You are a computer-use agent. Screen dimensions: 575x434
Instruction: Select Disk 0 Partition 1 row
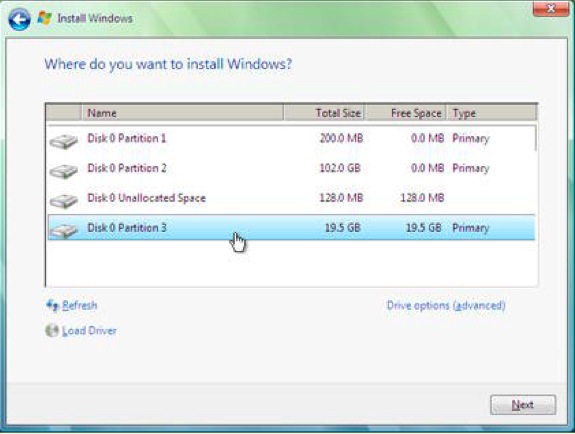pyautogui.click(x=291, y=139)
